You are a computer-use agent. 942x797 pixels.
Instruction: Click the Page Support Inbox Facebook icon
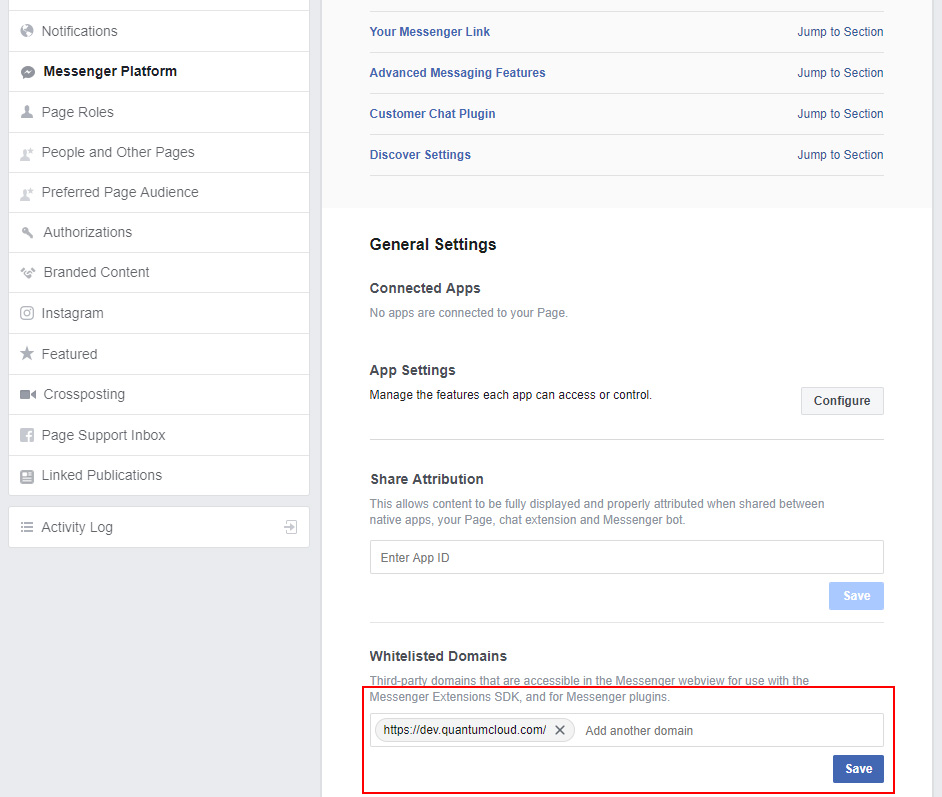(26, 435)
